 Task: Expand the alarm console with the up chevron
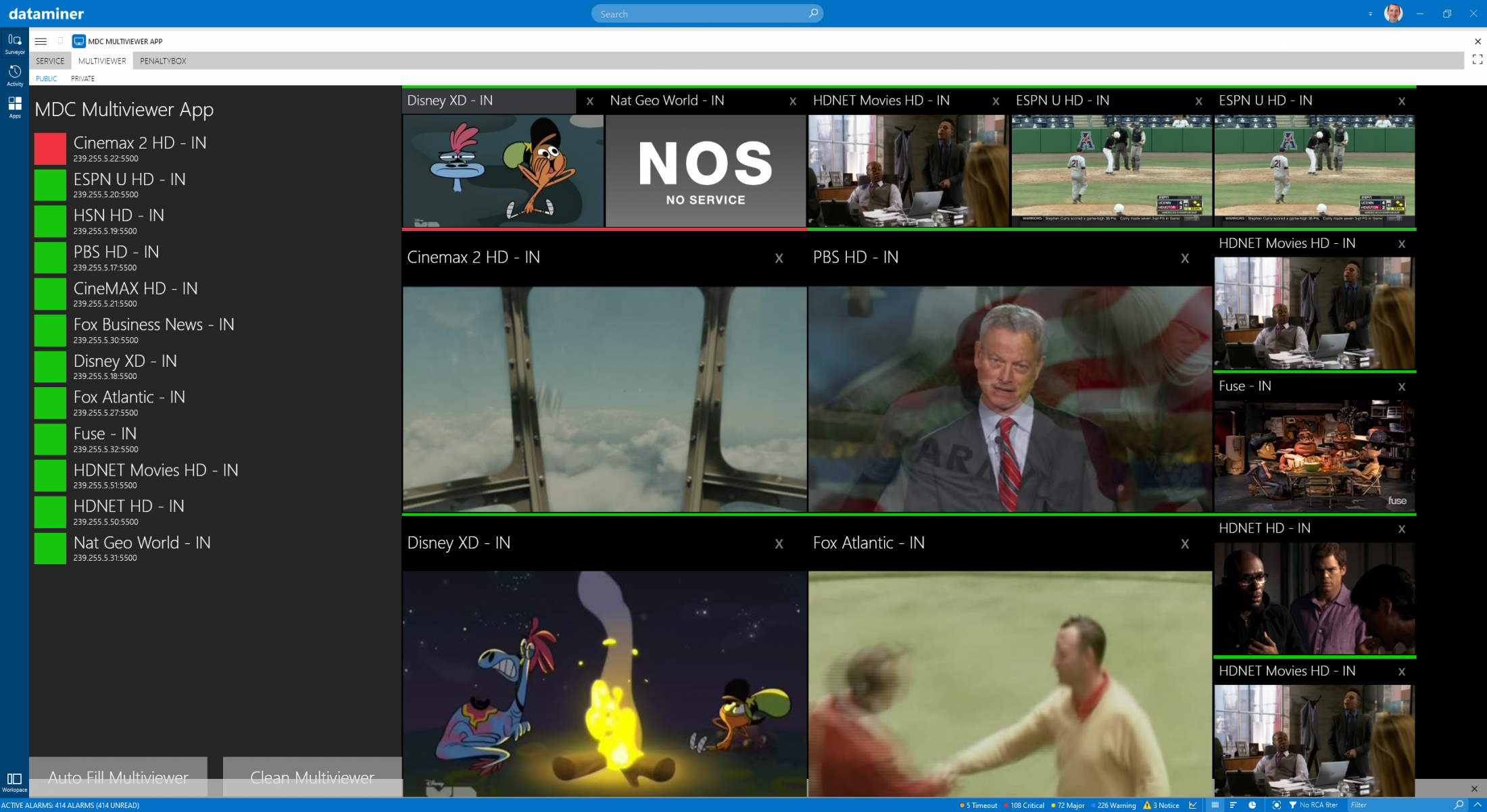1477,805
